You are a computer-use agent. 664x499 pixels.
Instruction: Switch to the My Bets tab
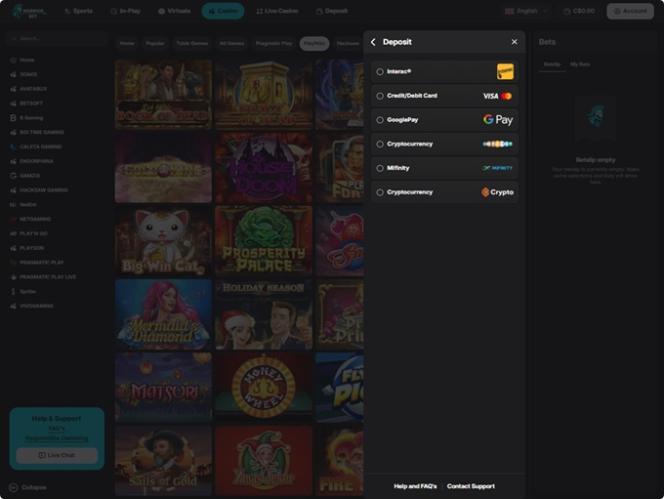pos(580,64)
